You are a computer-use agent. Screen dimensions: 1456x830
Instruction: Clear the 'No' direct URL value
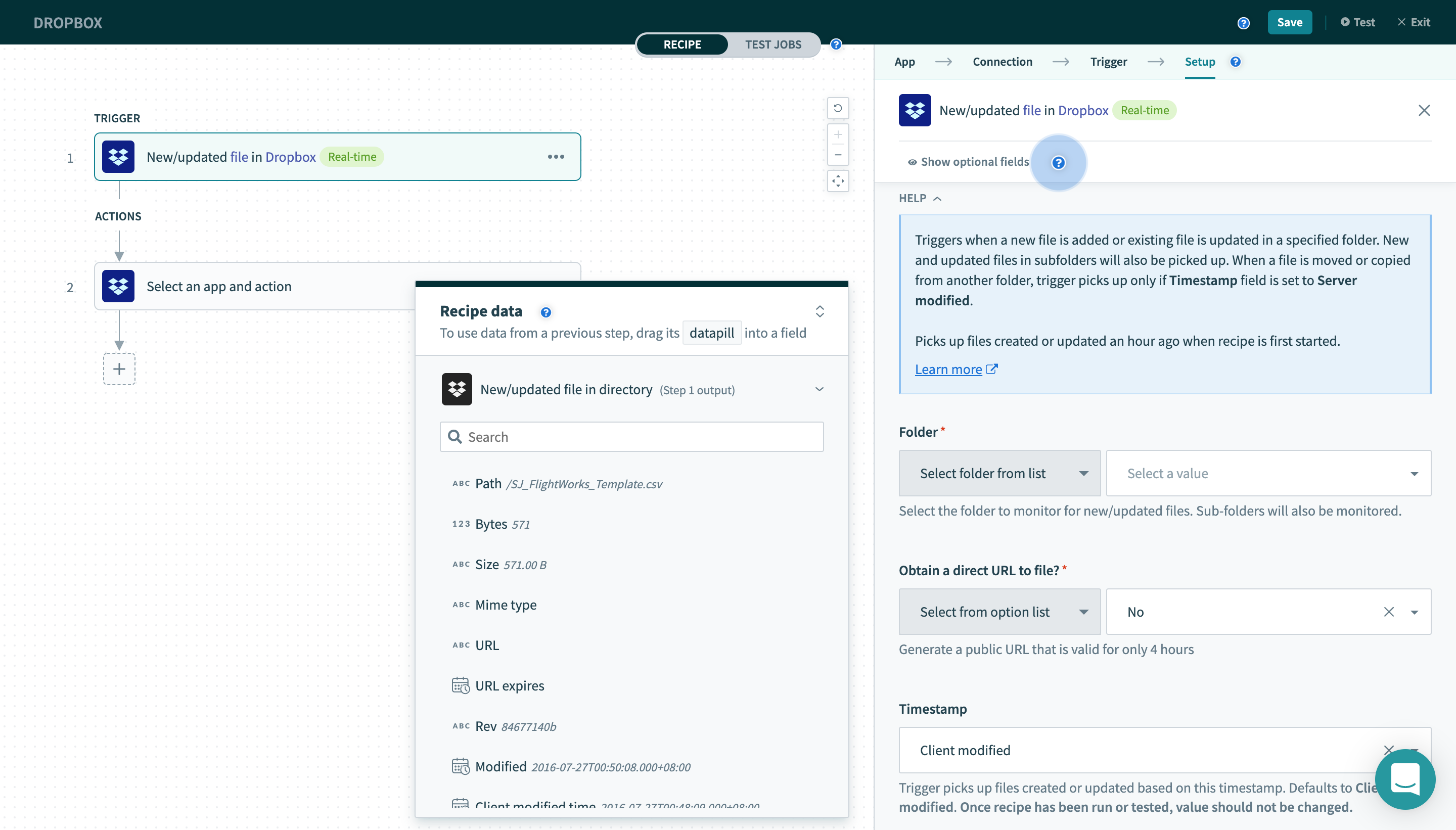click(1388, 612)
